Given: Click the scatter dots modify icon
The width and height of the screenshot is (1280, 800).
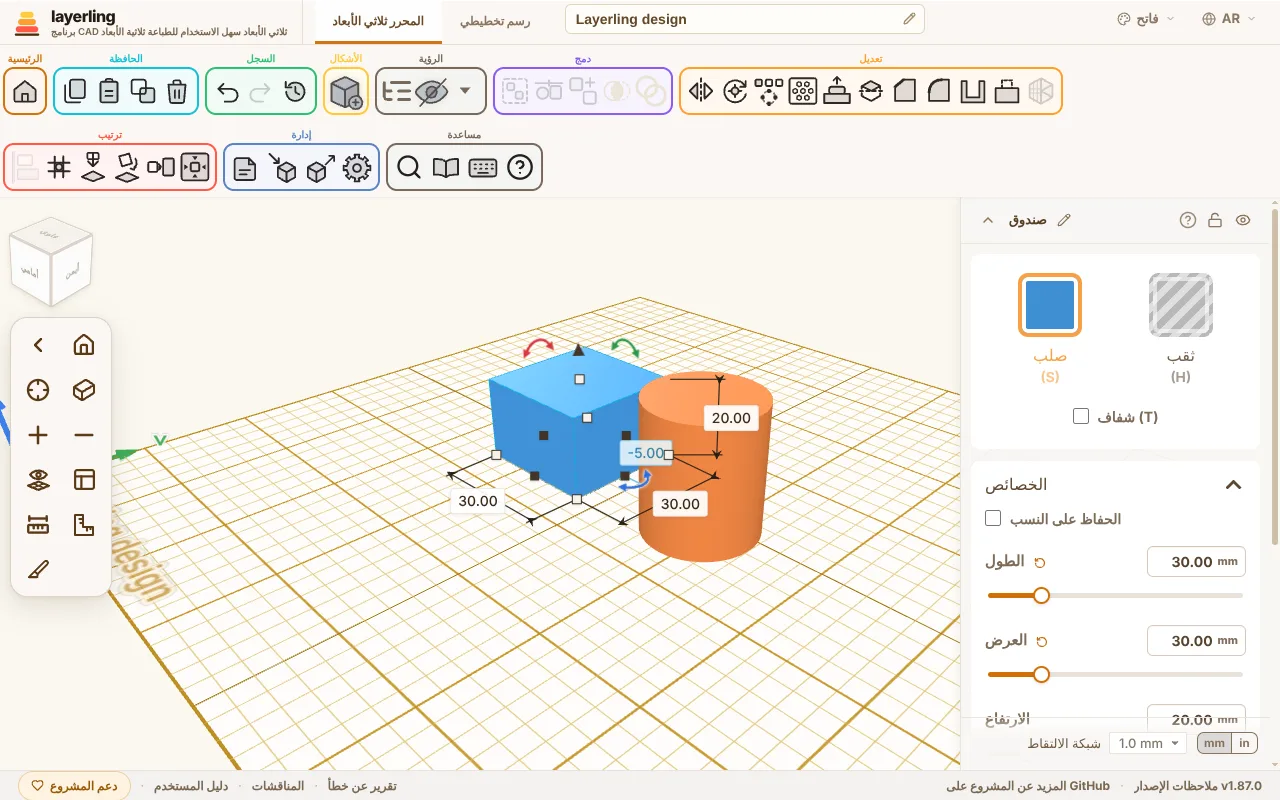Looking at the screenshot, I should click(x=803, y=92).
